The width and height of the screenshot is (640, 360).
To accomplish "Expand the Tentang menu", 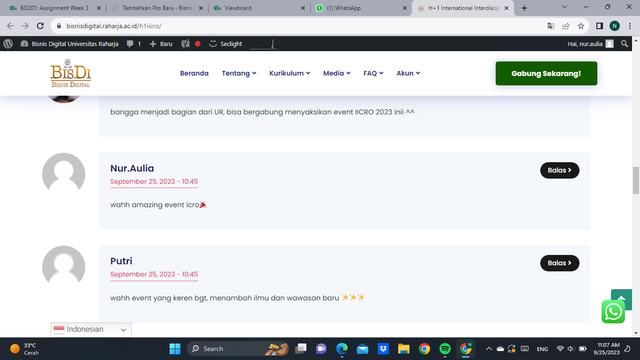I will [239, 73].
